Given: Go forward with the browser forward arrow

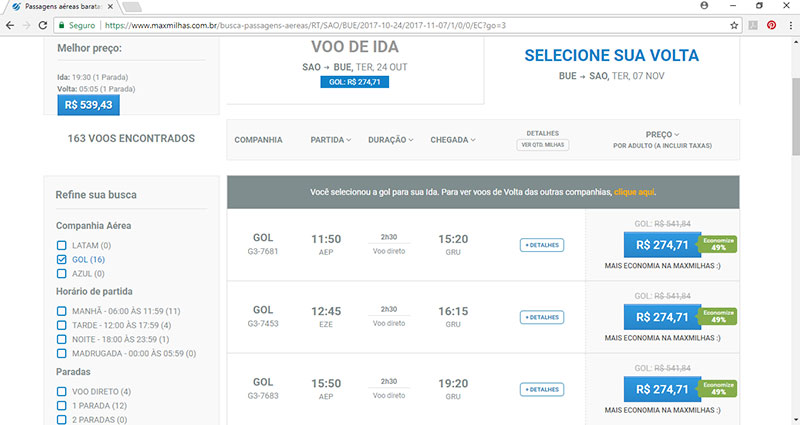Looking at the screenshot, I should tap(27, 25).
